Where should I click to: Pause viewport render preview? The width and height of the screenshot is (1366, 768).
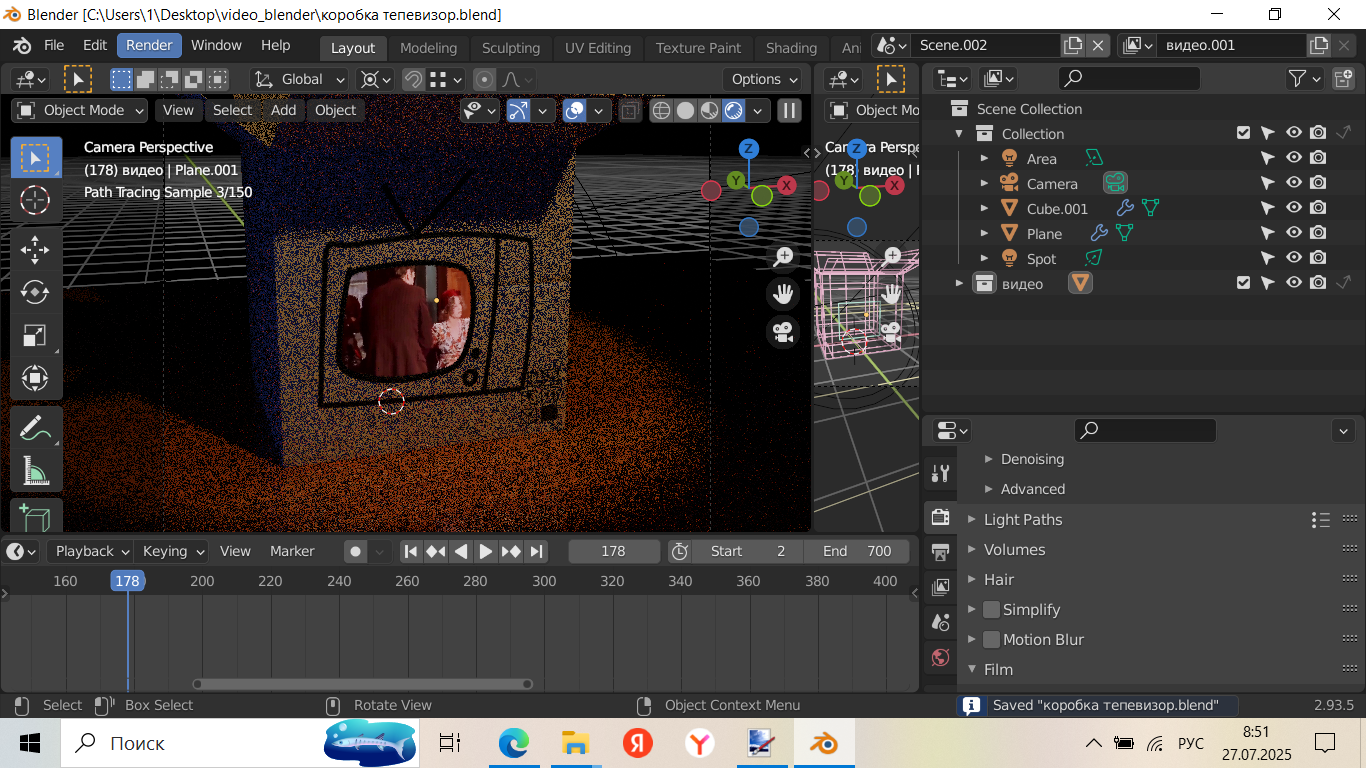tap(790, 111)
